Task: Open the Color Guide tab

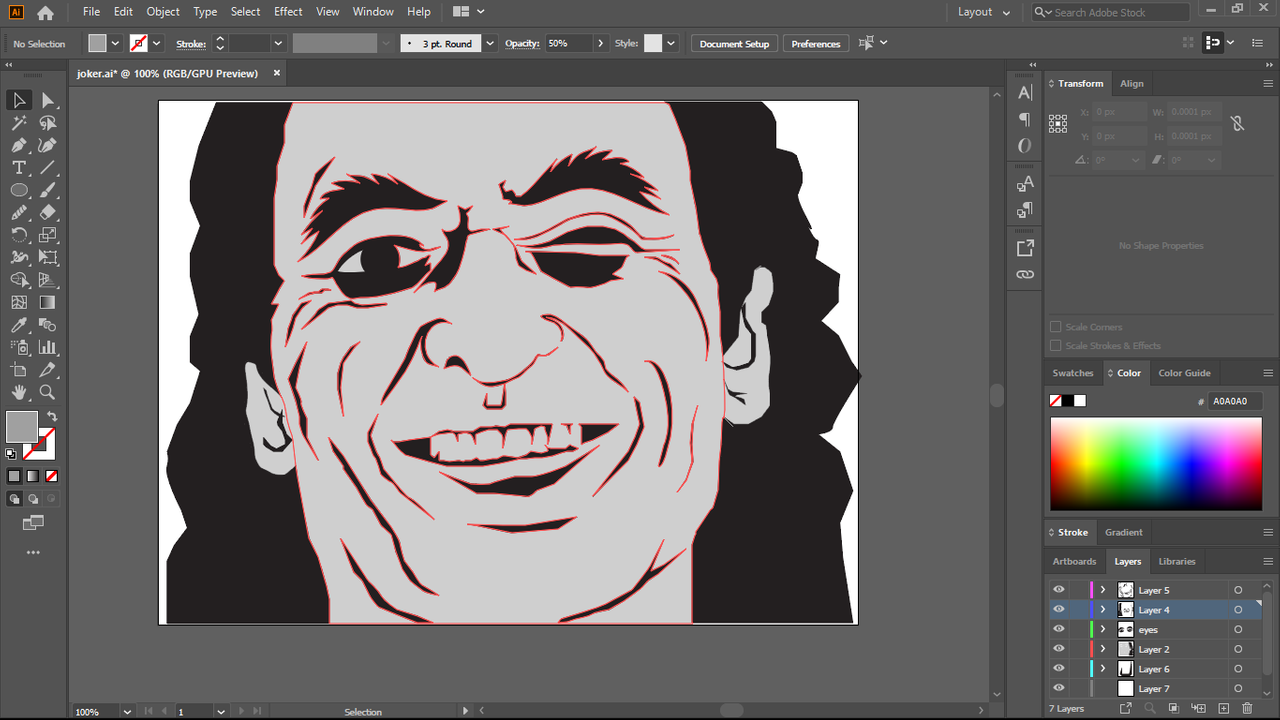Action: coord(1185,373)
